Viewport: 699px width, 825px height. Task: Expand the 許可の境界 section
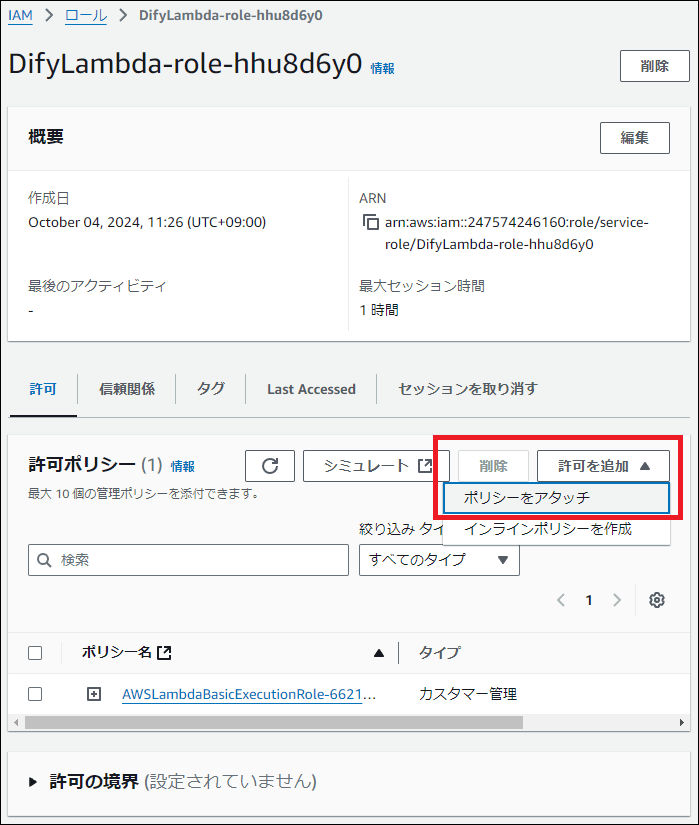[x=34, y=781]
